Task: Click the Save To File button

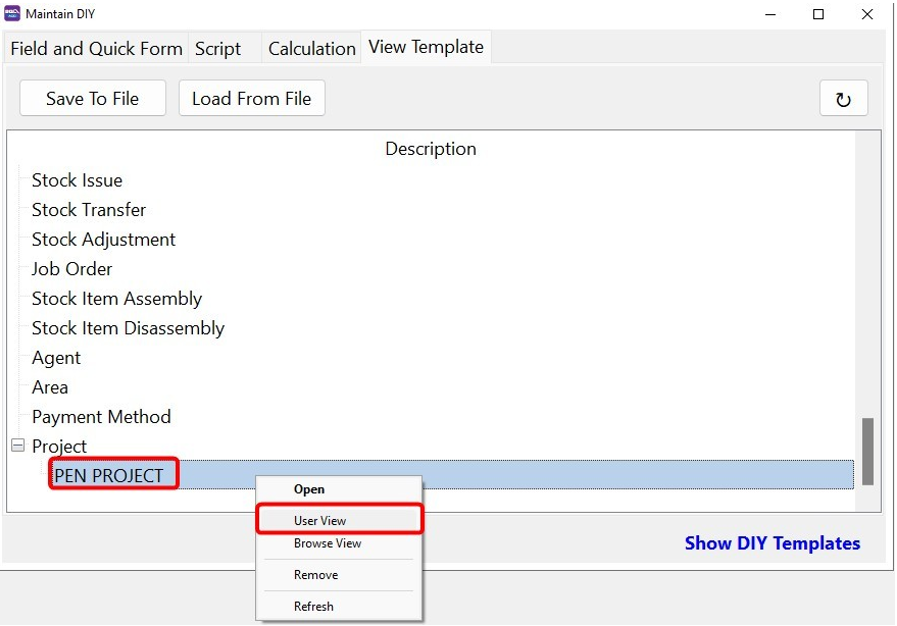Action: [x=92, y=98]
